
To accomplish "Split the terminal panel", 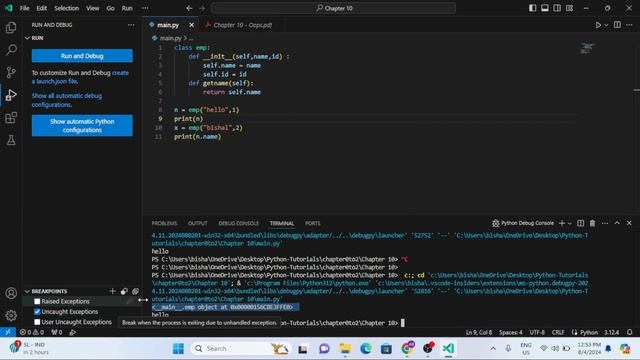I will pyautogui.click(x=580, y=223).
